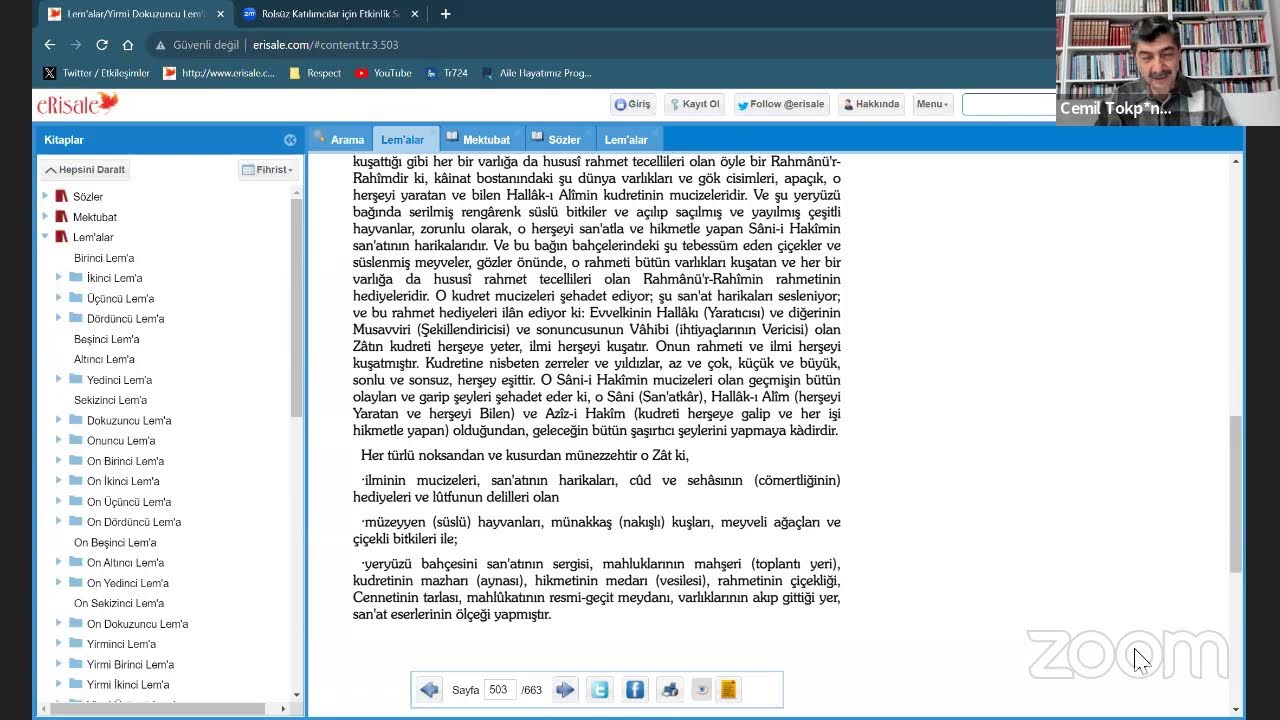Open browser home page icon
Screen dimensions: 1280x720
(128, 45)
